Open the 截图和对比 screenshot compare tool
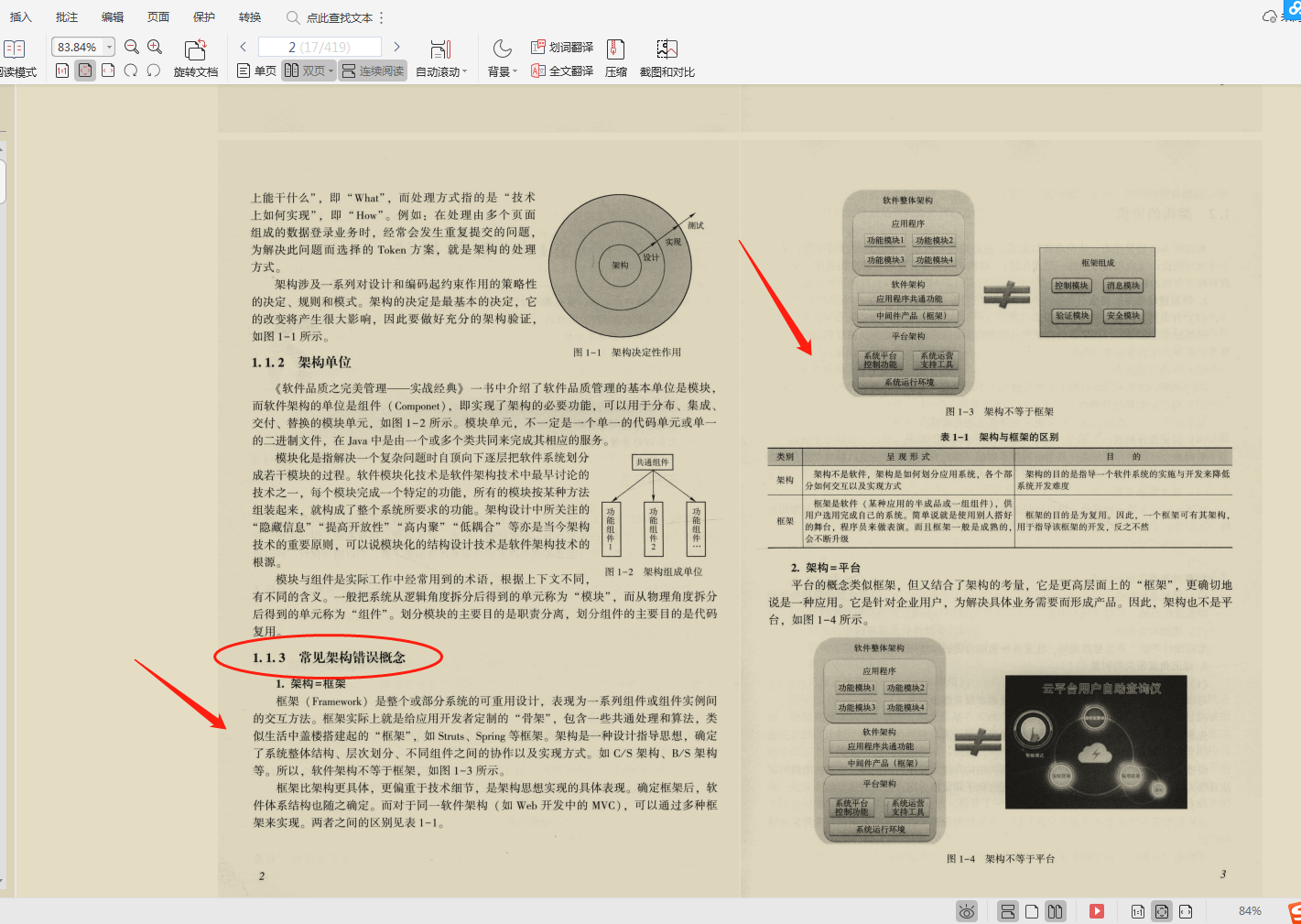This screenshot has width=1301, height=924. (667, 57)
